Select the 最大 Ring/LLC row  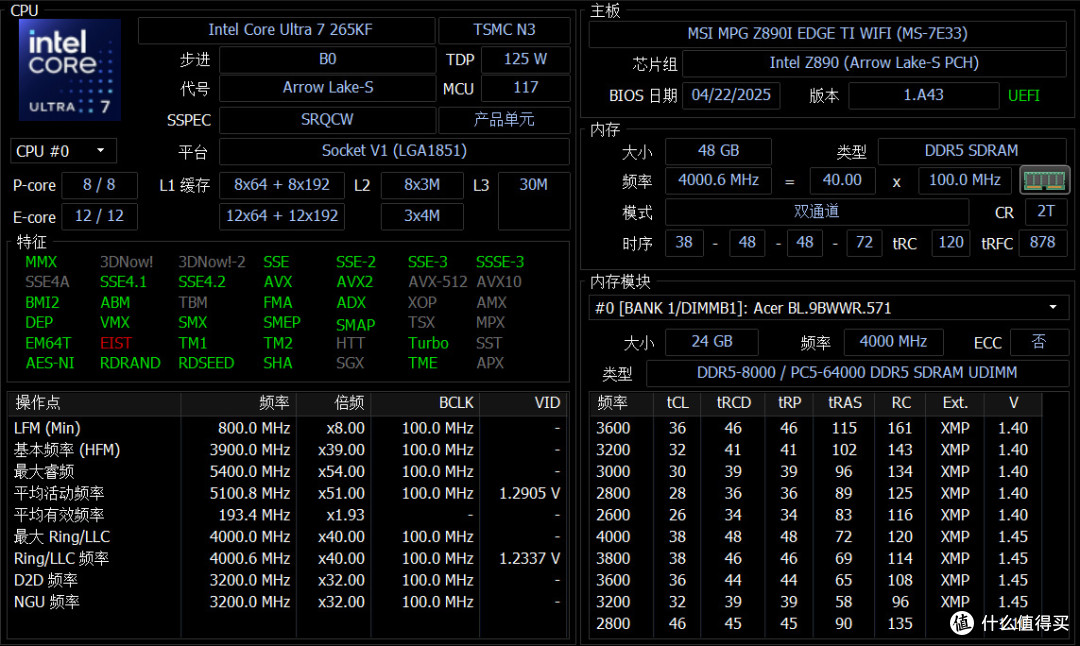pos(288,537)
